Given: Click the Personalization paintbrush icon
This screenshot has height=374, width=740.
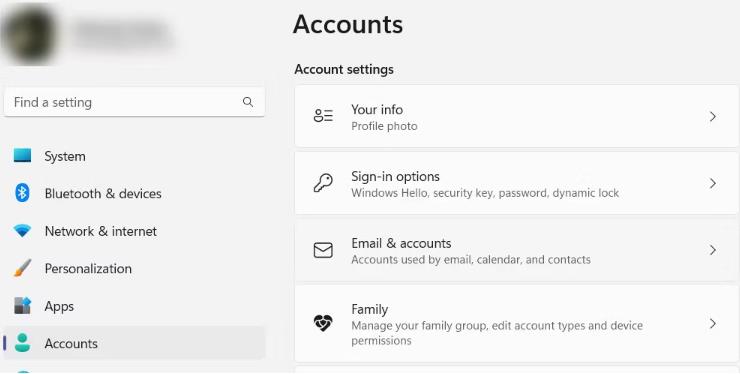Looking at the screenshot, I should 22,268.
